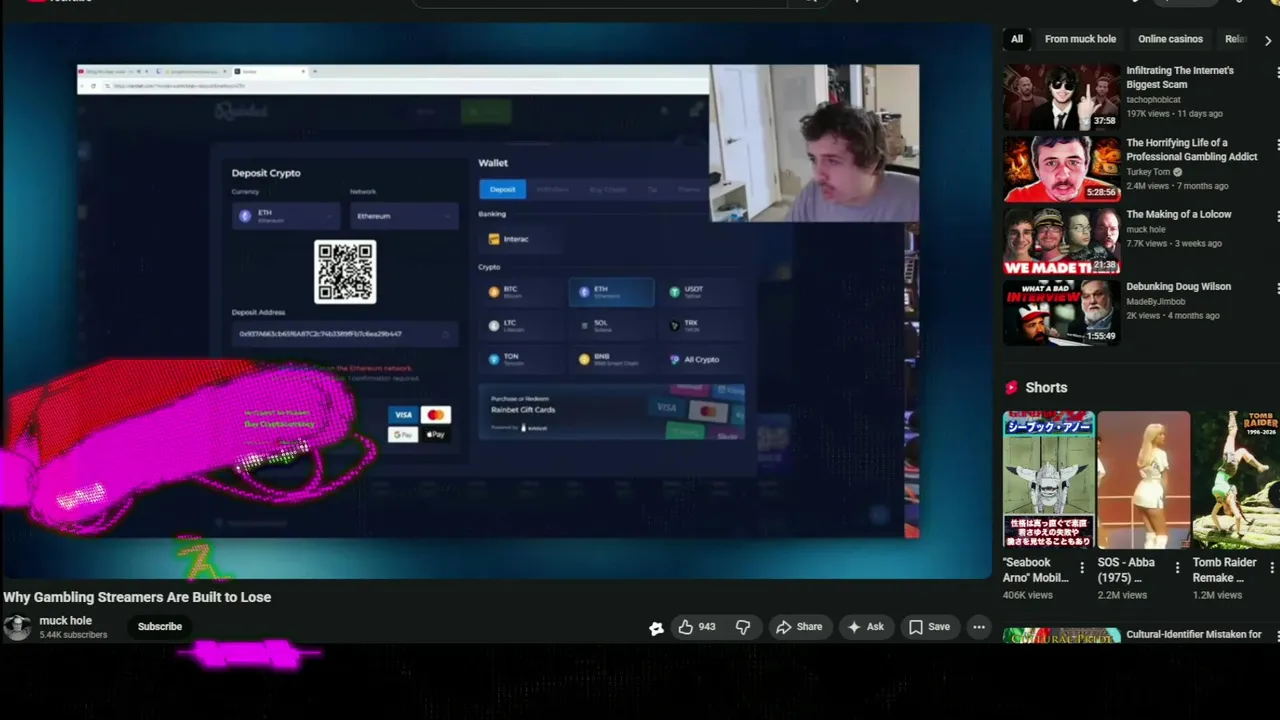Click the Shorts section heading text
Viewport: 1280px width, 720px height.
pyautogui.click(x=1046, y=388)
